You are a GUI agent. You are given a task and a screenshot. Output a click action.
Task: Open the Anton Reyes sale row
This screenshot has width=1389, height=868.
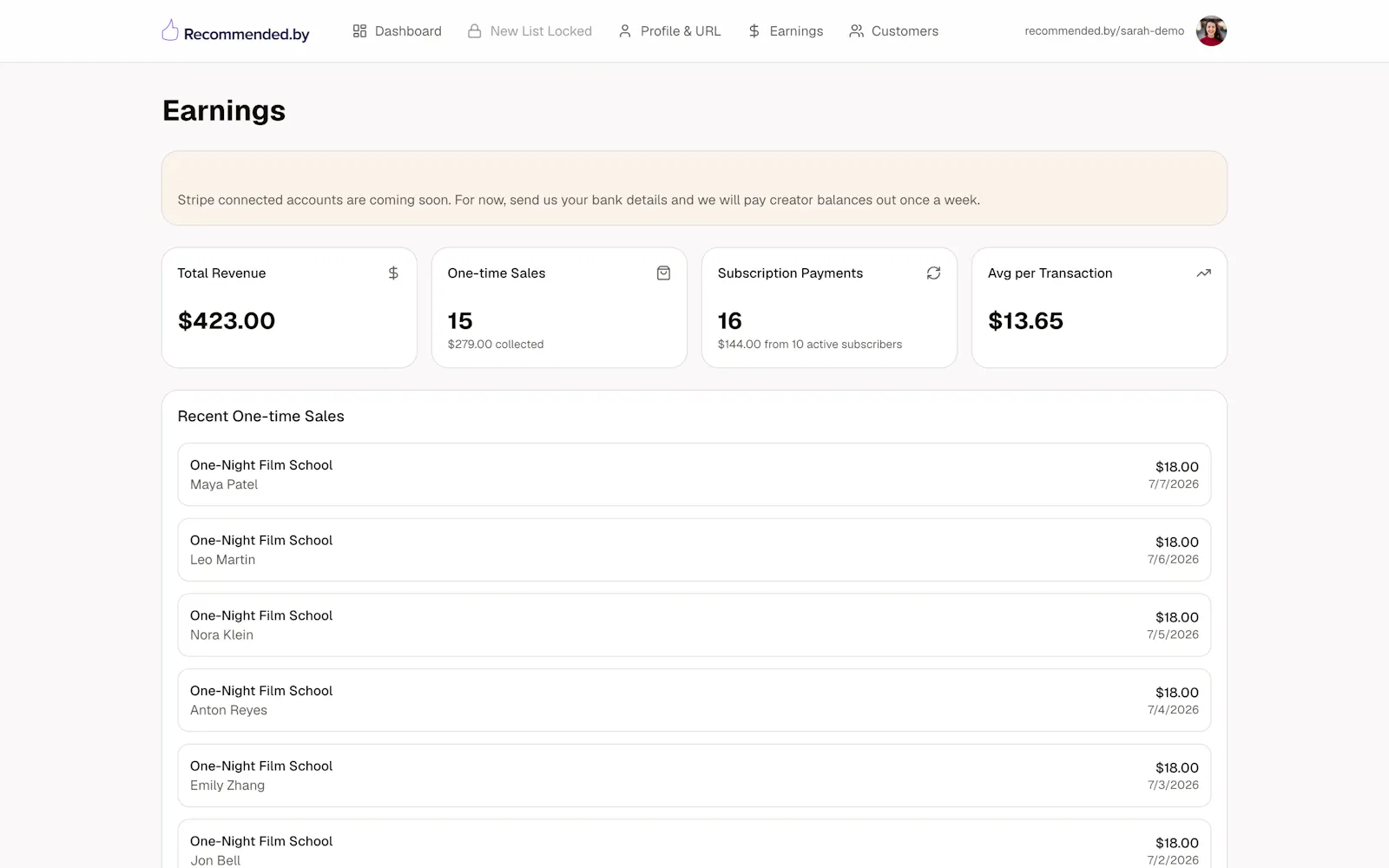pos(694,700)
